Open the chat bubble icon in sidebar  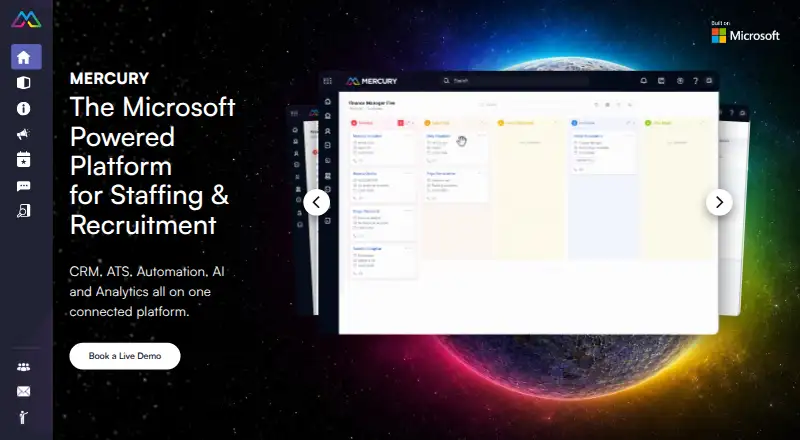pyautogui.click(x=23, y=186)
